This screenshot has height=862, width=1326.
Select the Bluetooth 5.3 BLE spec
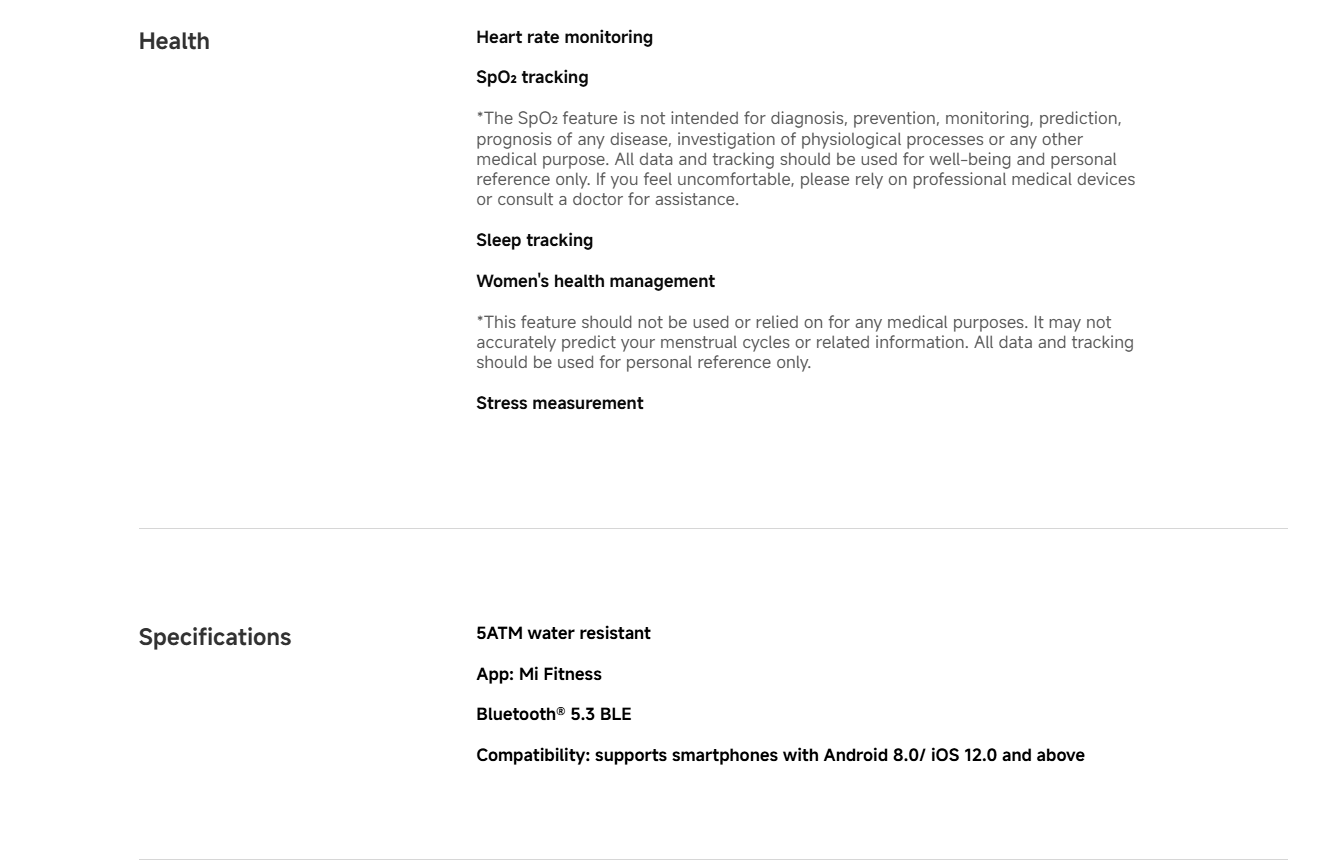pyautogui.click(x=553, y=714)
